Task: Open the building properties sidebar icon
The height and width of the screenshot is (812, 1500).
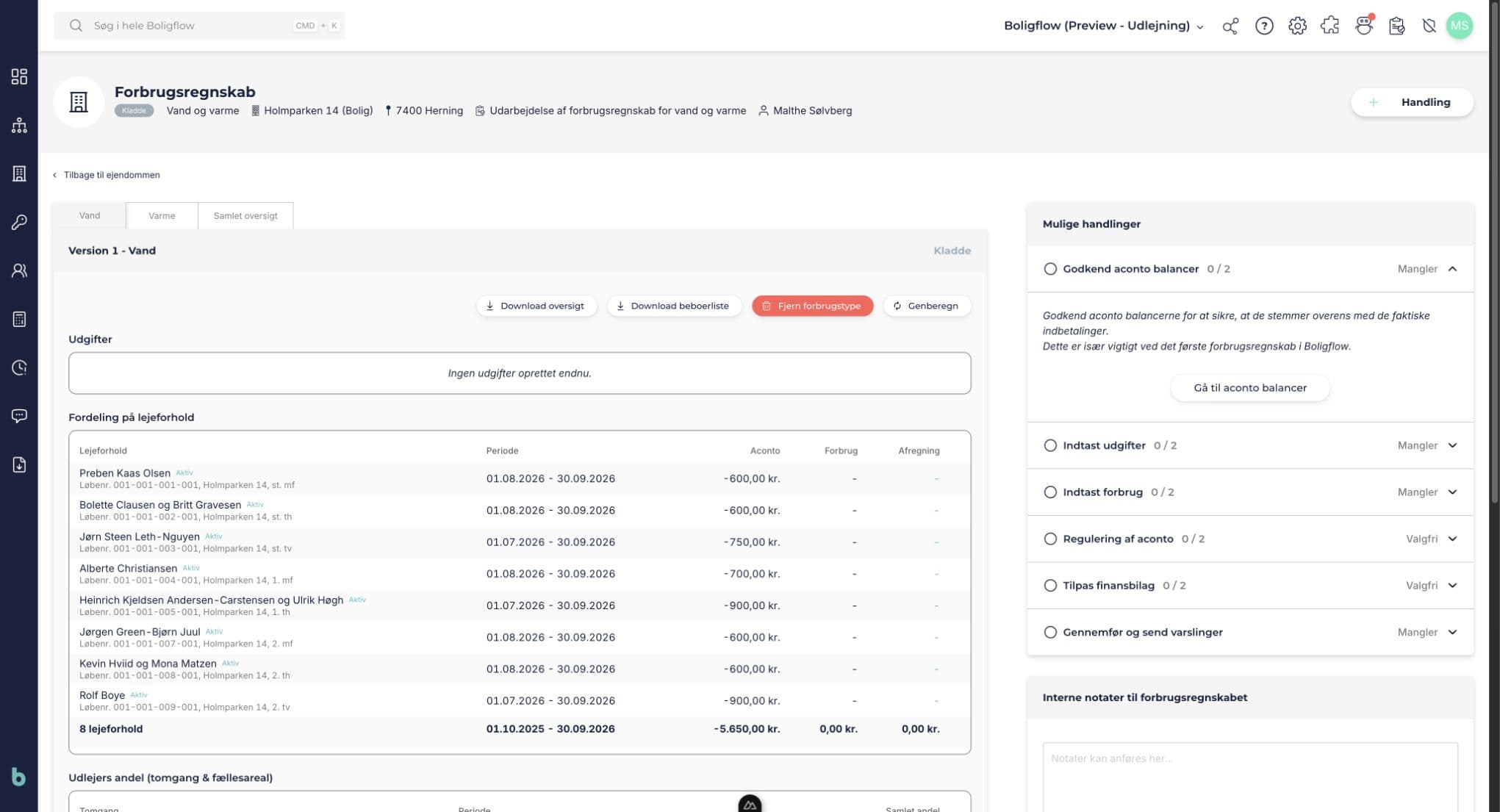Action: click(19, 173)
